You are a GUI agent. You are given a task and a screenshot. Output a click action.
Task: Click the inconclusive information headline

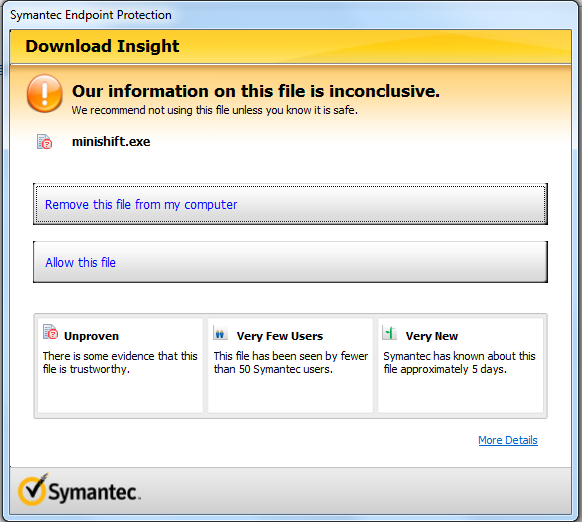pyautogui.click(x=256, y=91)
